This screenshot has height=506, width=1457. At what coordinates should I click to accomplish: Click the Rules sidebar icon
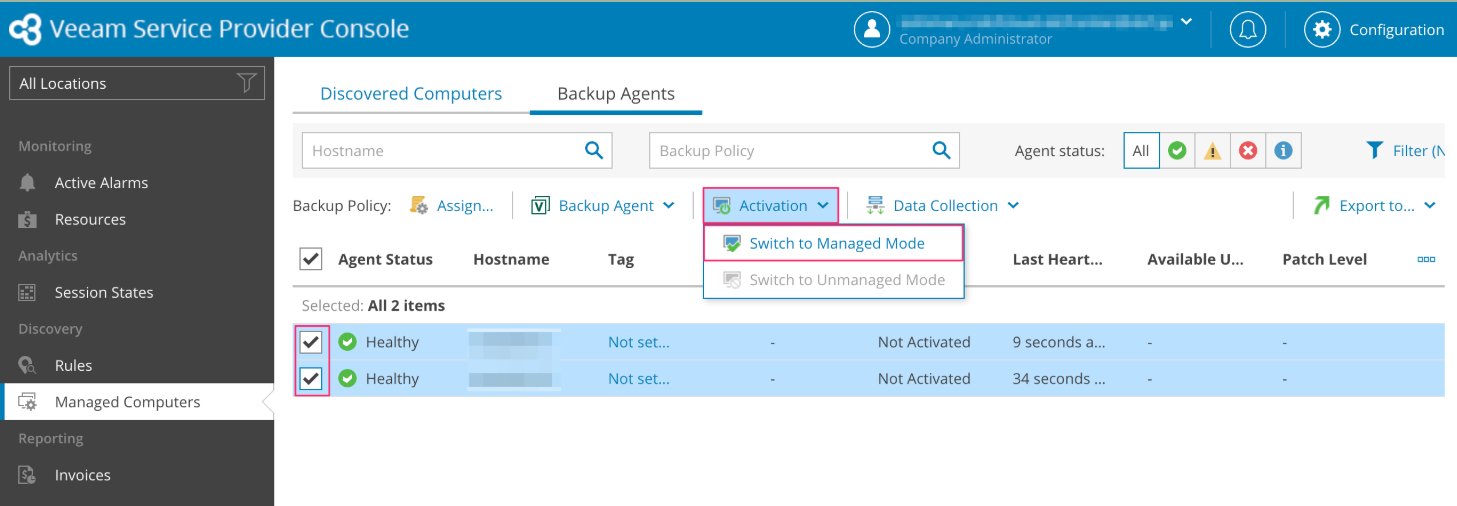tap(28, 365)
